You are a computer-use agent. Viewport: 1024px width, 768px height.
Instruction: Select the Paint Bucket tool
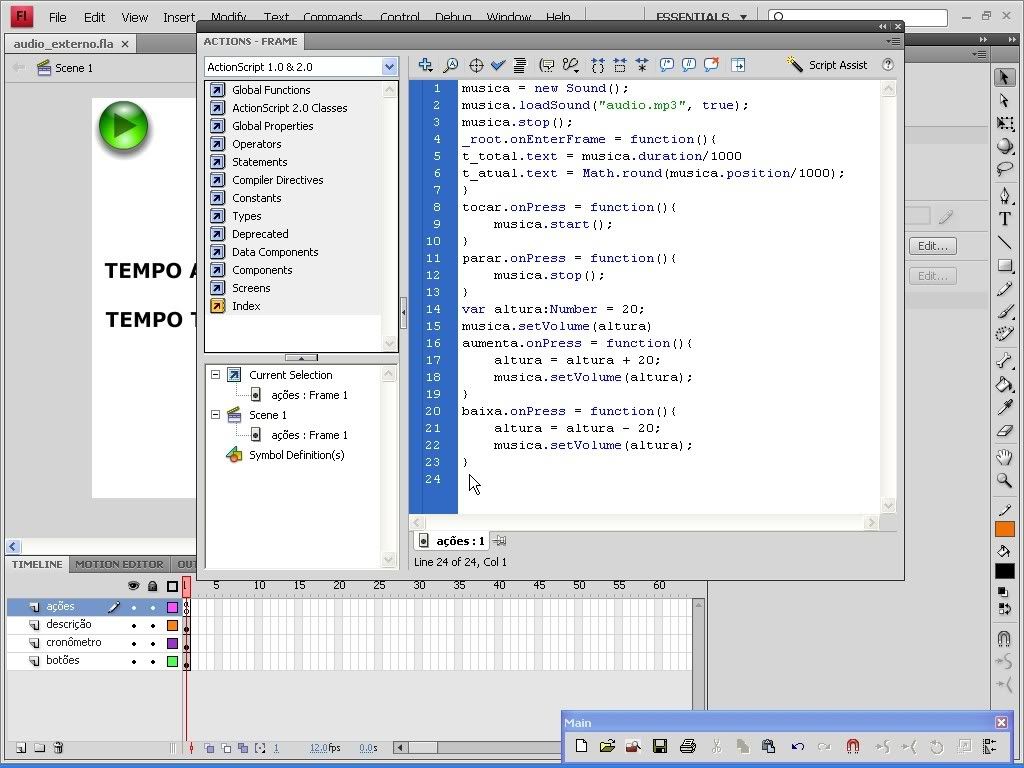[x=1005, y=385]
